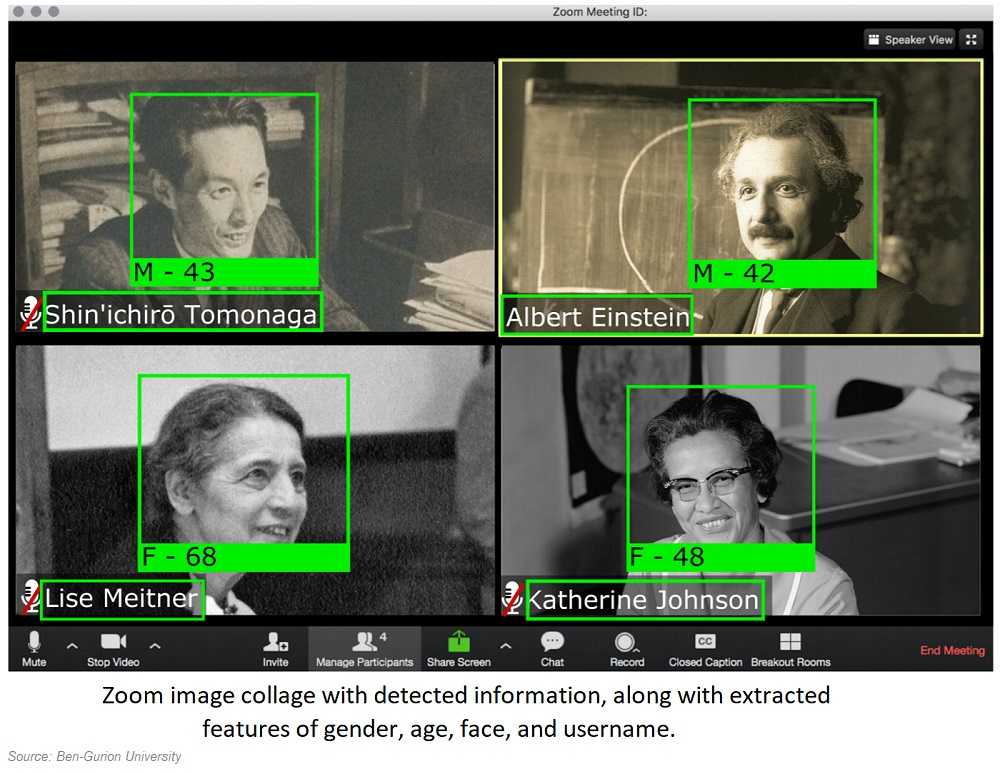
Task: Start Share Screen
Action: (x=459, y=649)
